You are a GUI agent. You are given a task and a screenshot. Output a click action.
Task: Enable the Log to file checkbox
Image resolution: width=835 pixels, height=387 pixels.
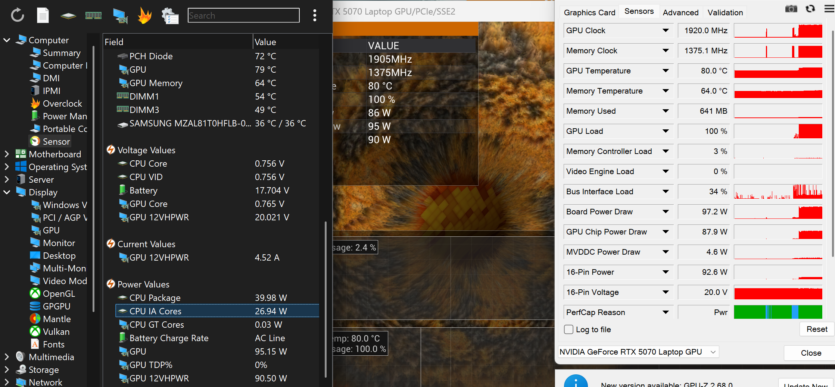point(569,330)
